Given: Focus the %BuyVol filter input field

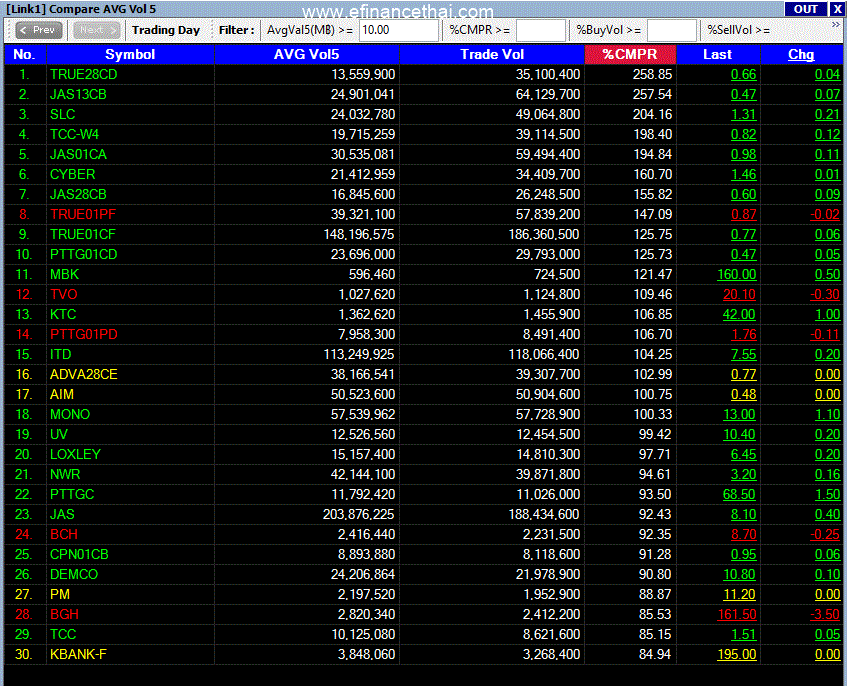Looking at the screenshot, I should 671,30.
